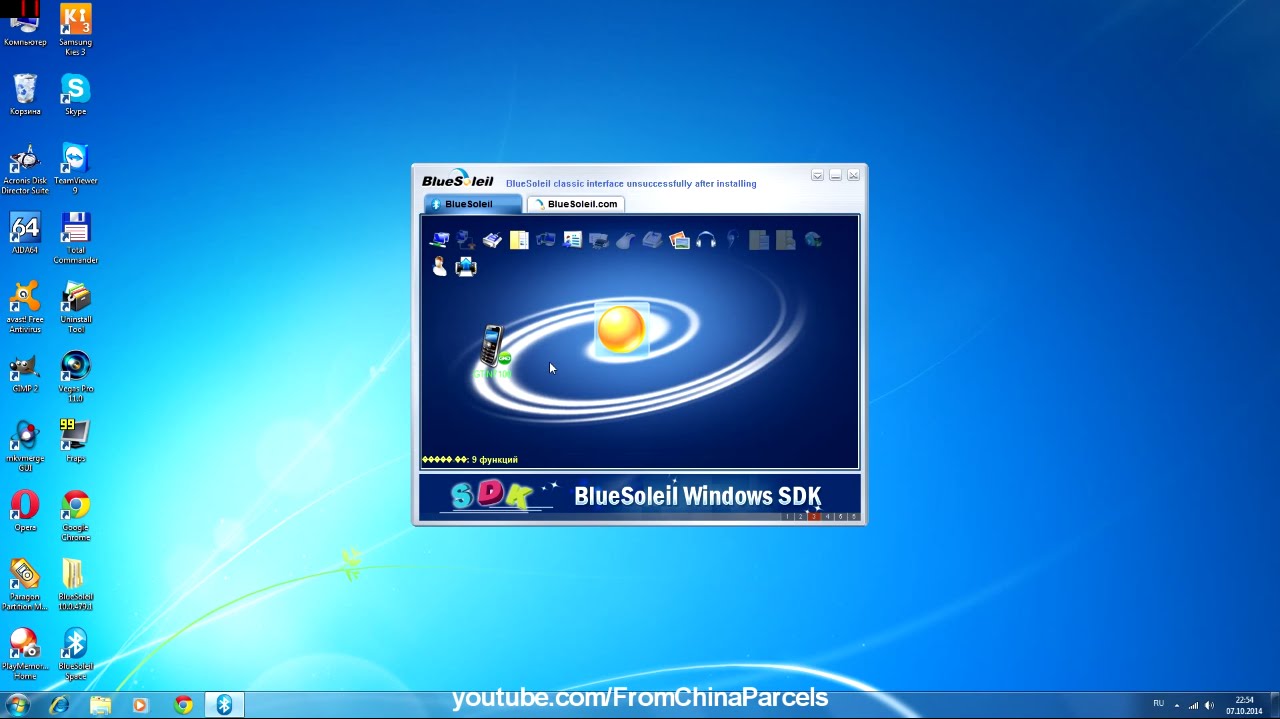Viewport: 1280px width, 719px height.
Task: Select the person contact icon in second row
Action: coord(439,266)
